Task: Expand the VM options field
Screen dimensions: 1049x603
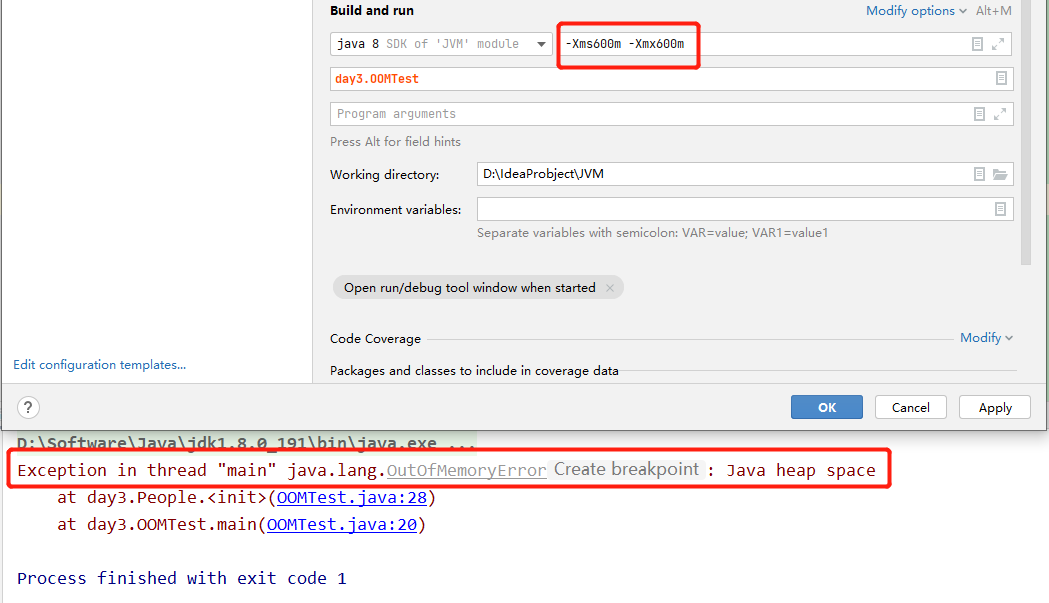Action: click(x=998, y=44)
